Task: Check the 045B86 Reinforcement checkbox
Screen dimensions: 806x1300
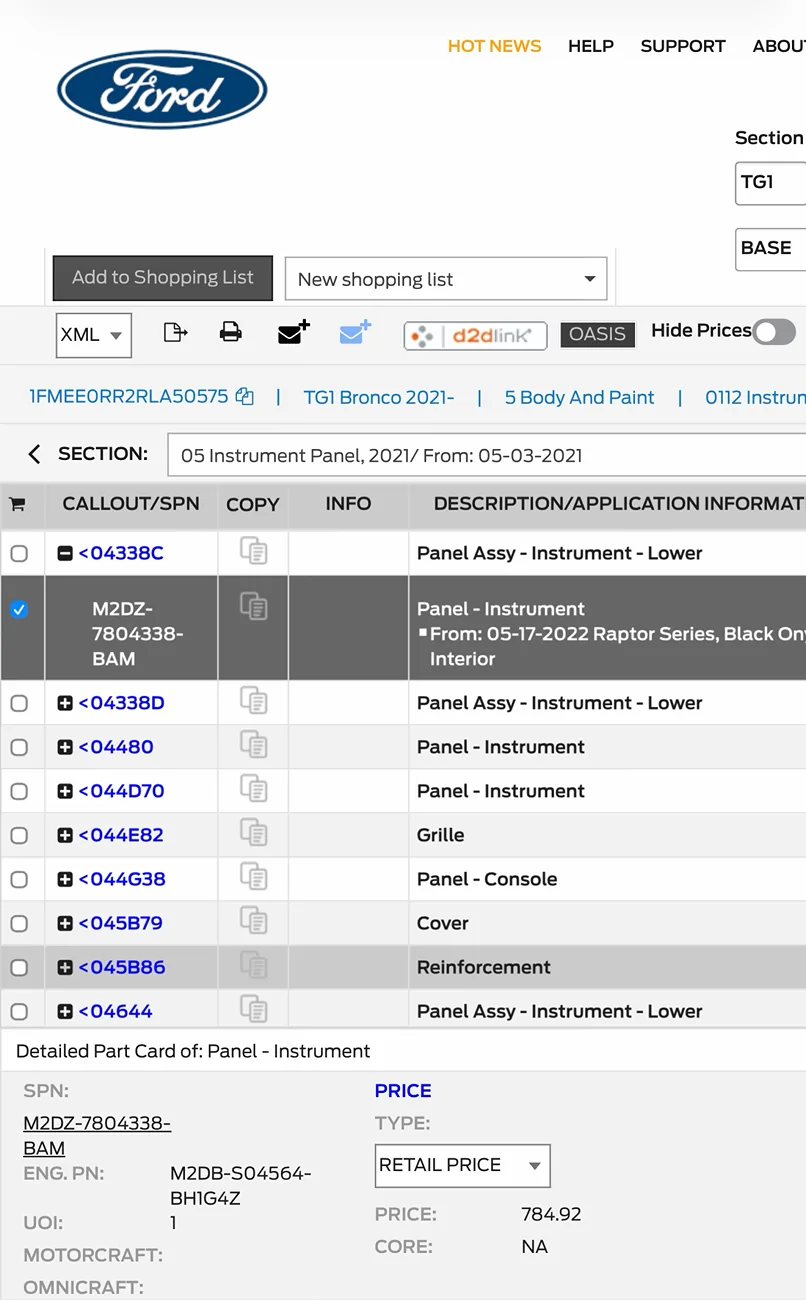Action: pyautogui.click(x=19, y=967)
